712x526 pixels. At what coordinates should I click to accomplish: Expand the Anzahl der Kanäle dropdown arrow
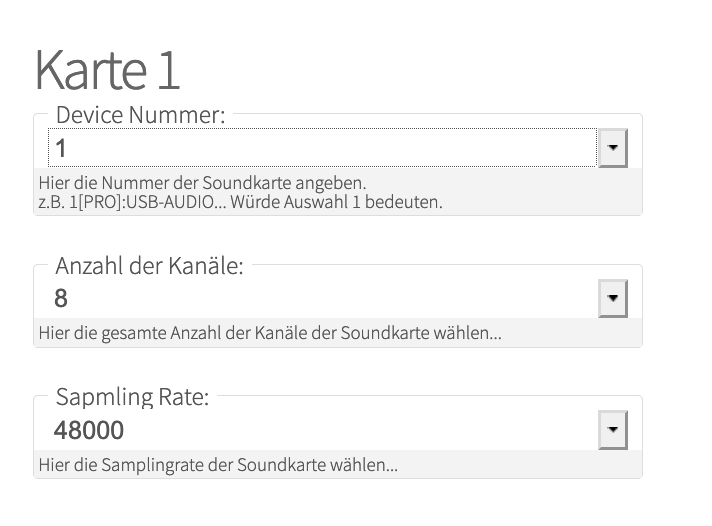(x=612, y=298)
